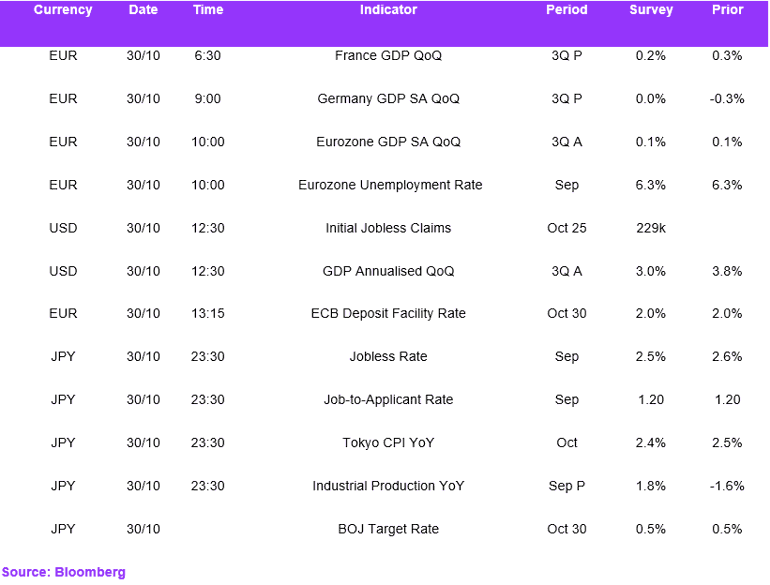Click the Job-to-Applicant Rate row
770x585 pixels.
(x=384, y=400)
